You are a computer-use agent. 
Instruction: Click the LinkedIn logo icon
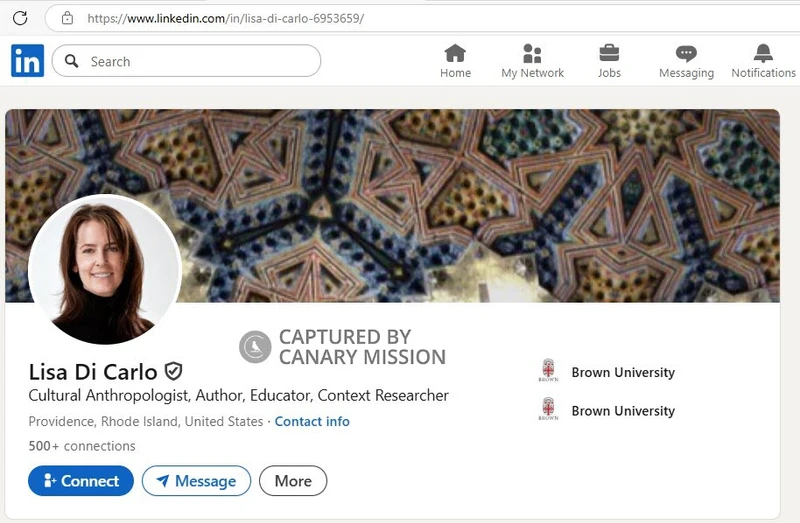click(x=28, y=61)
